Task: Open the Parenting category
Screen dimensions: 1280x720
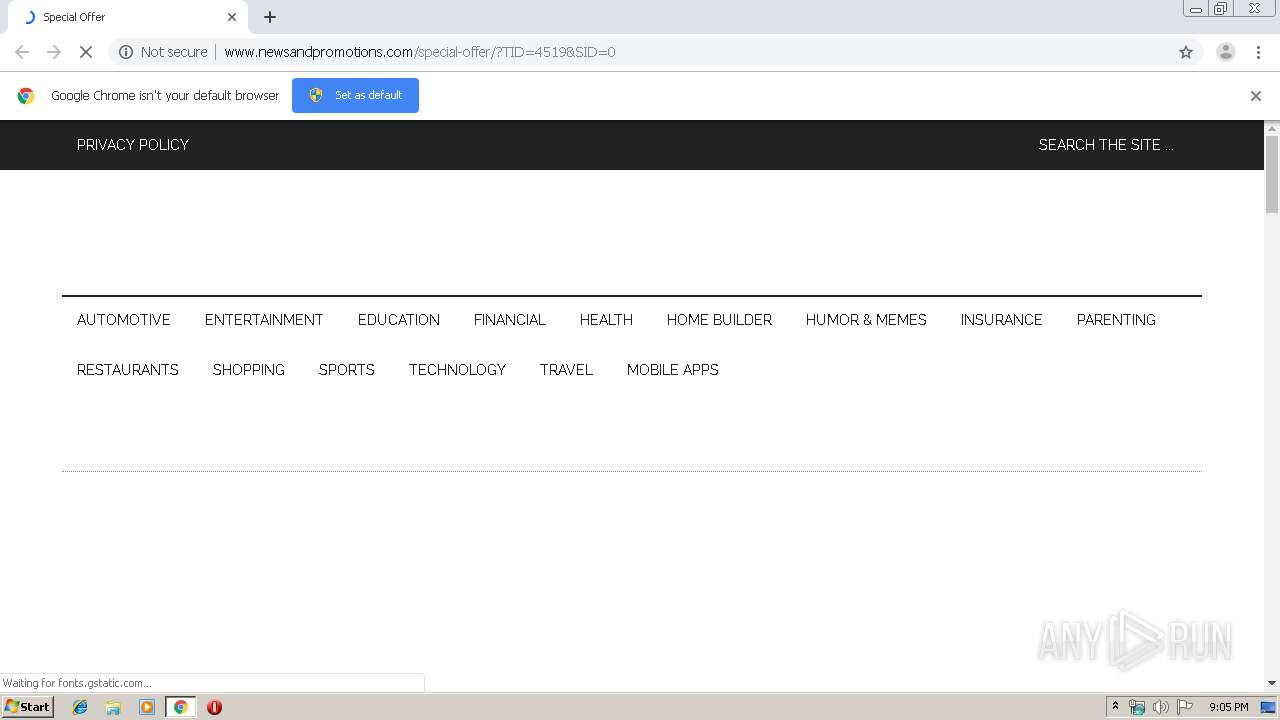Action: [1116, 320]
